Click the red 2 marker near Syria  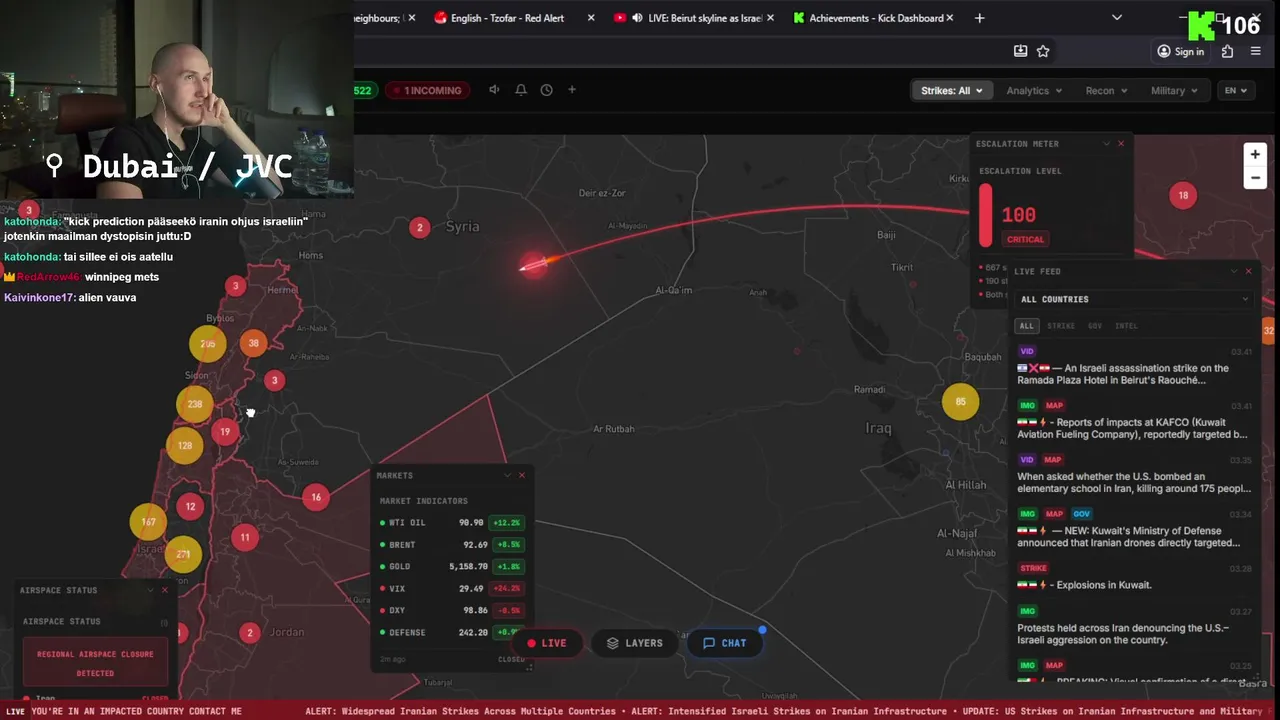tap(420, 228)
